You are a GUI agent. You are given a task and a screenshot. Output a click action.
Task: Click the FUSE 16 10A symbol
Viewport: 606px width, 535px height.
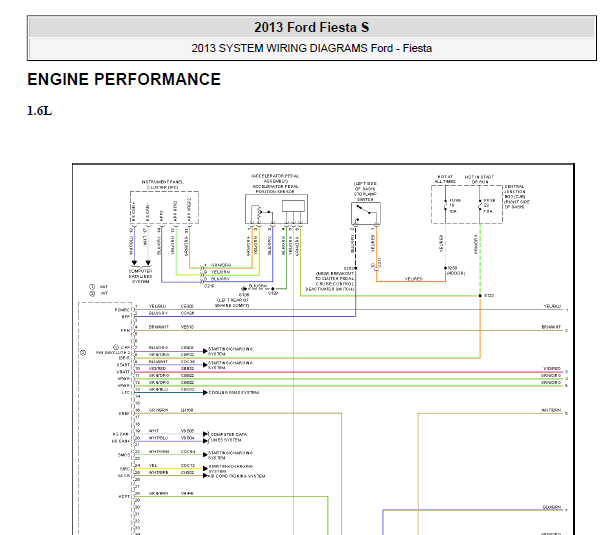click(x=445, y=206)
